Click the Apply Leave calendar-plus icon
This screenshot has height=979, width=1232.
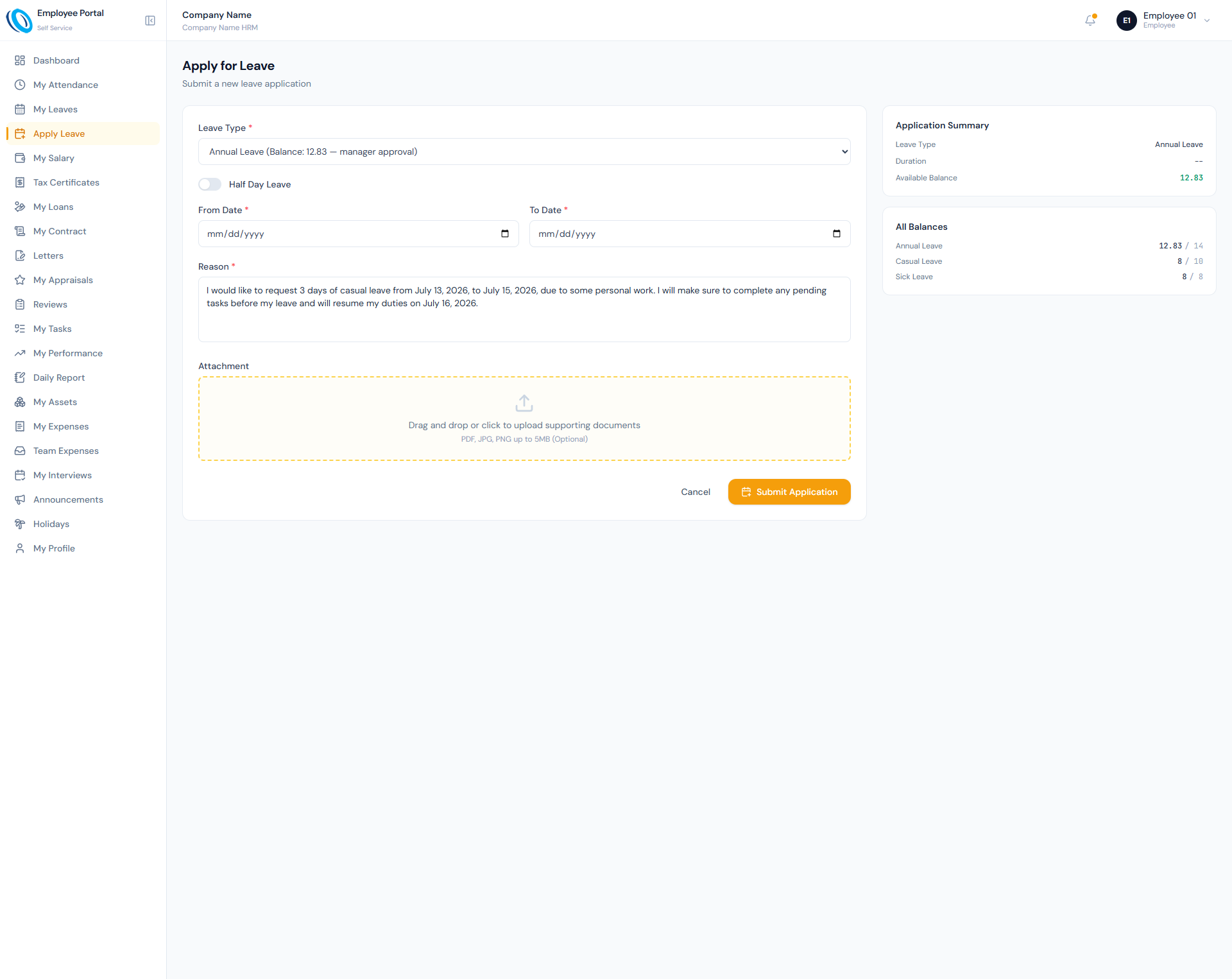(x=20, y=134)
